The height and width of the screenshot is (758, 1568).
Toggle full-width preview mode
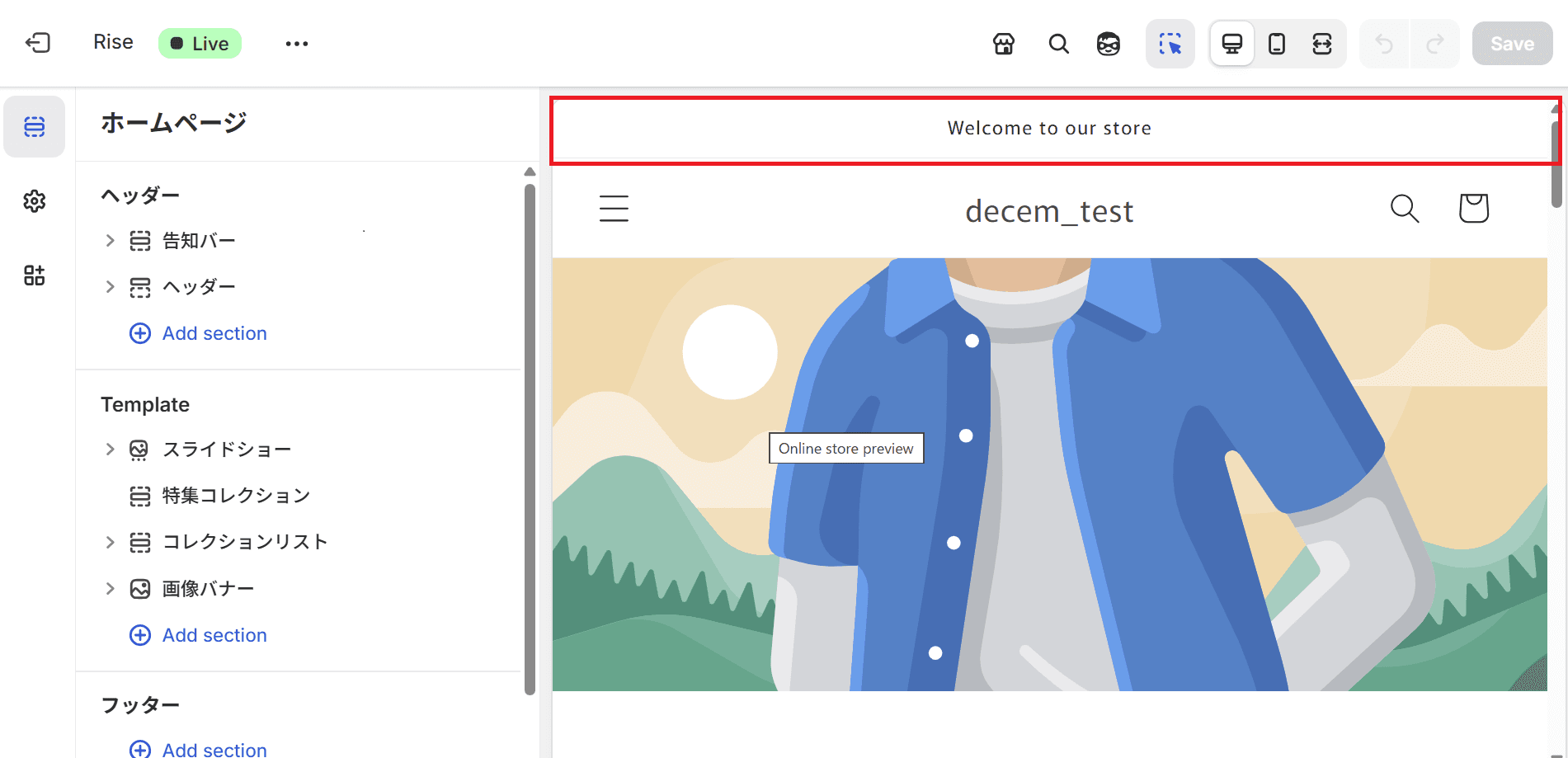[x=1321, y=44]
